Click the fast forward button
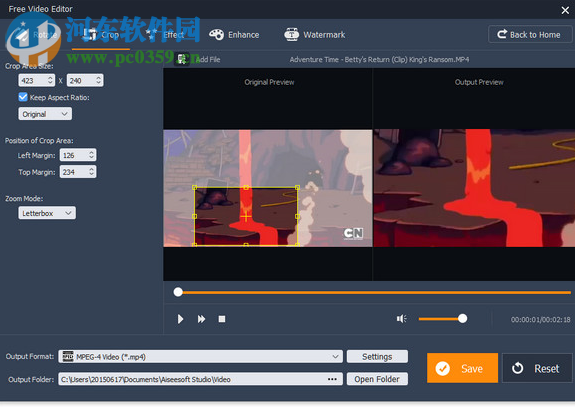 (x=201, y=319)
